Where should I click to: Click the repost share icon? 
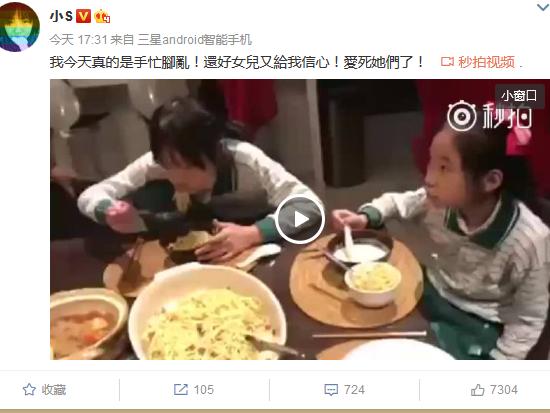(x=181, y=389)
